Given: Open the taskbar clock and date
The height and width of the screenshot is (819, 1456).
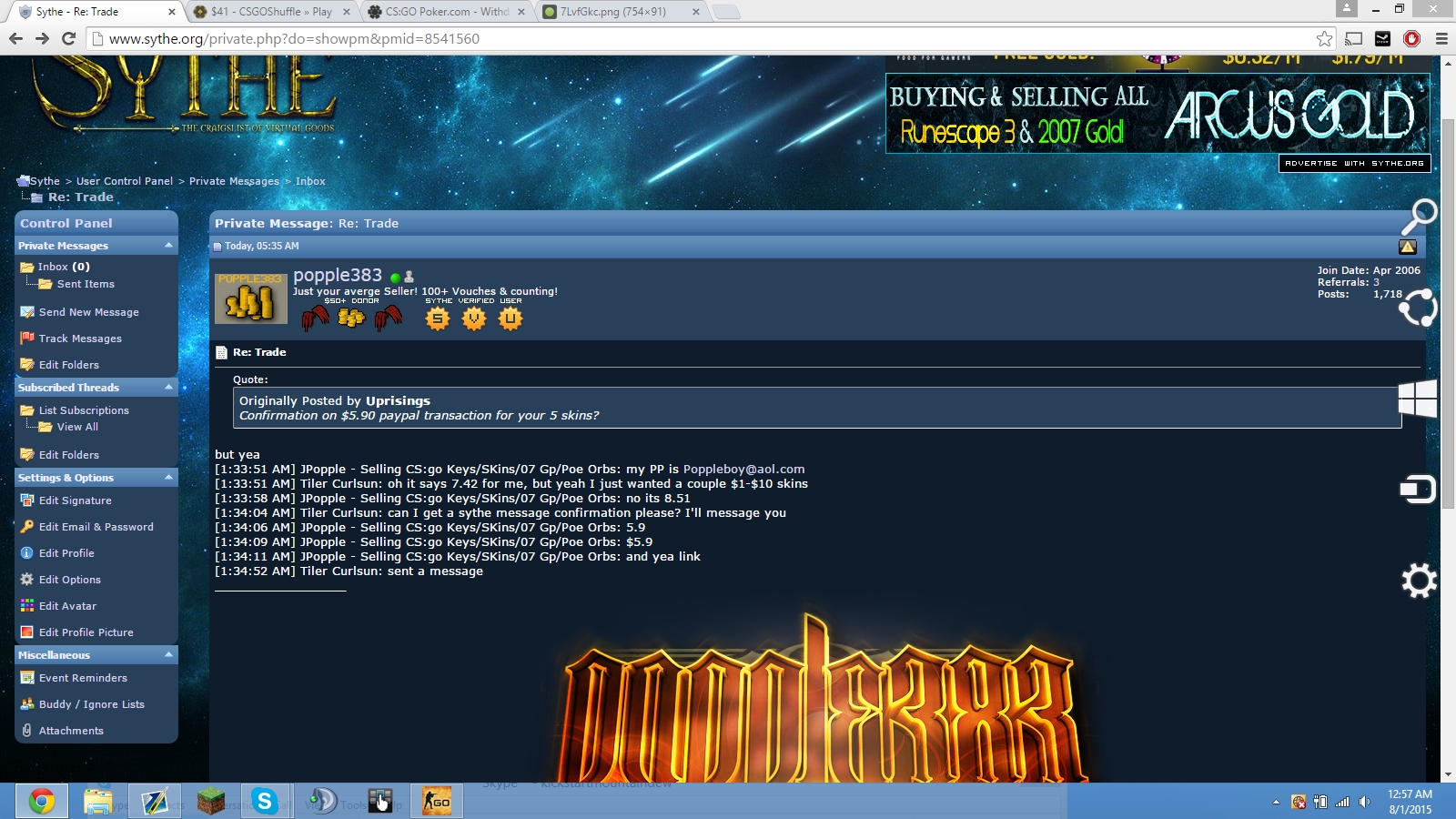Looking at the screenshot, I should [x=1410, y=802].
